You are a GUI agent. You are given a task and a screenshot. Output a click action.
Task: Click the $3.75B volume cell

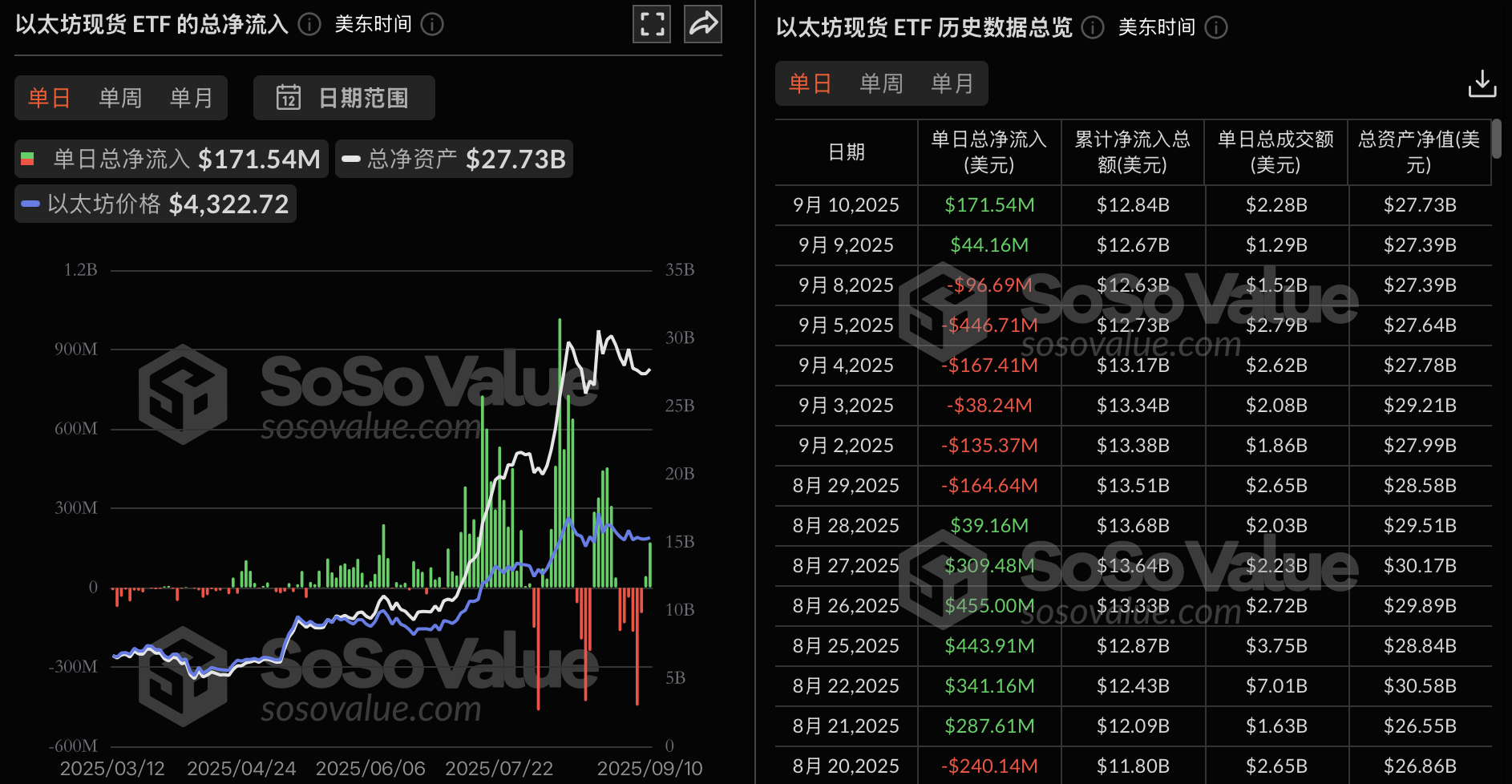(x=1276, y=646)
